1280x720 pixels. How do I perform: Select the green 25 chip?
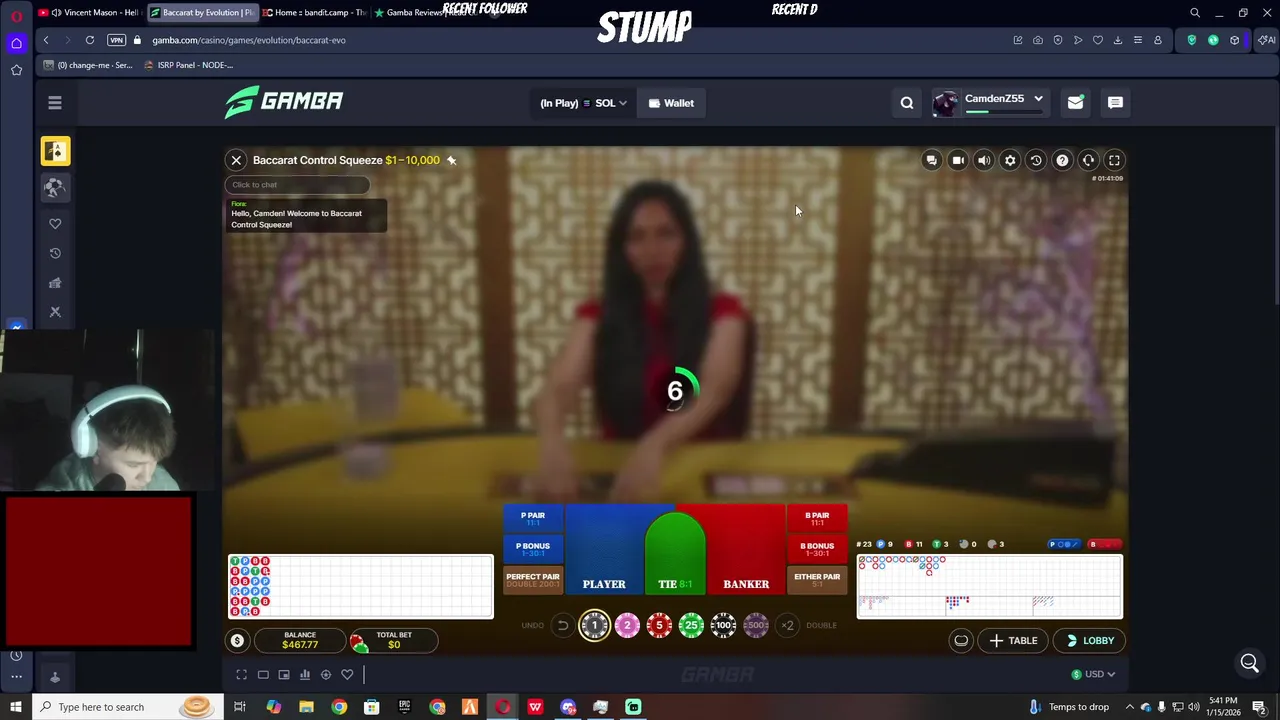click(691, 626)
